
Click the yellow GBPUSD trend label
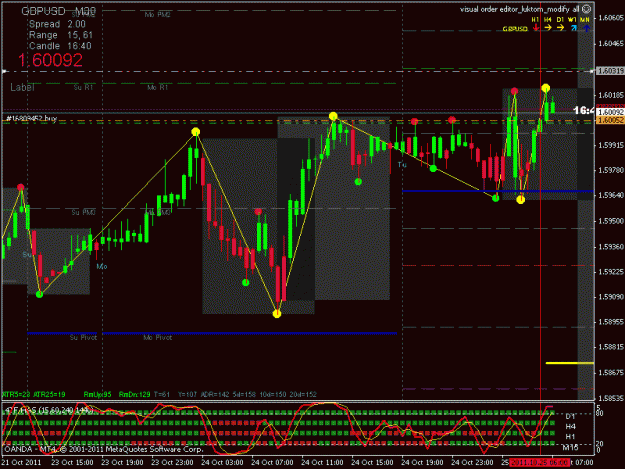click(x=515, y=29)
